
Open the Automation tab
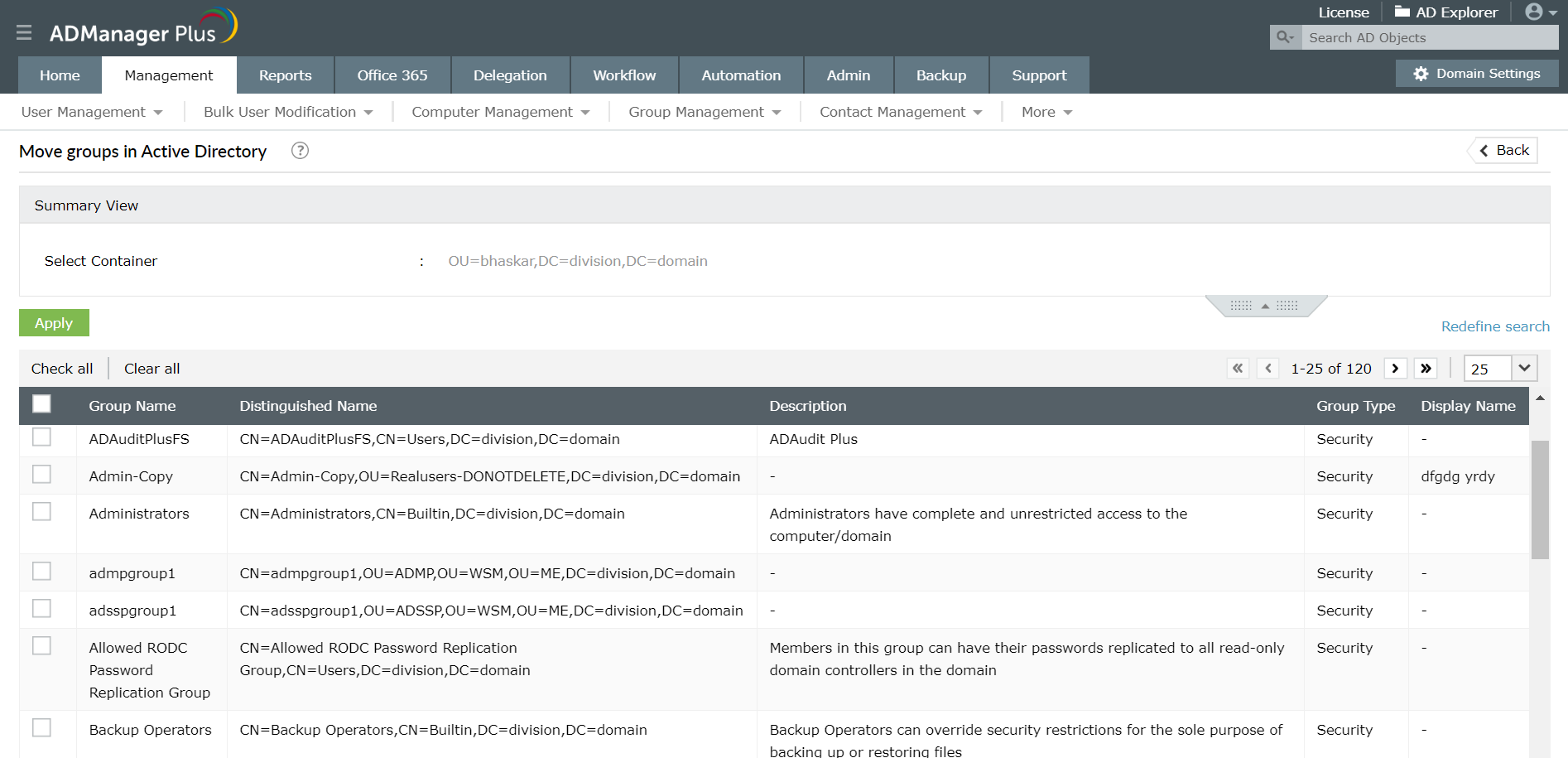(740, 75)
